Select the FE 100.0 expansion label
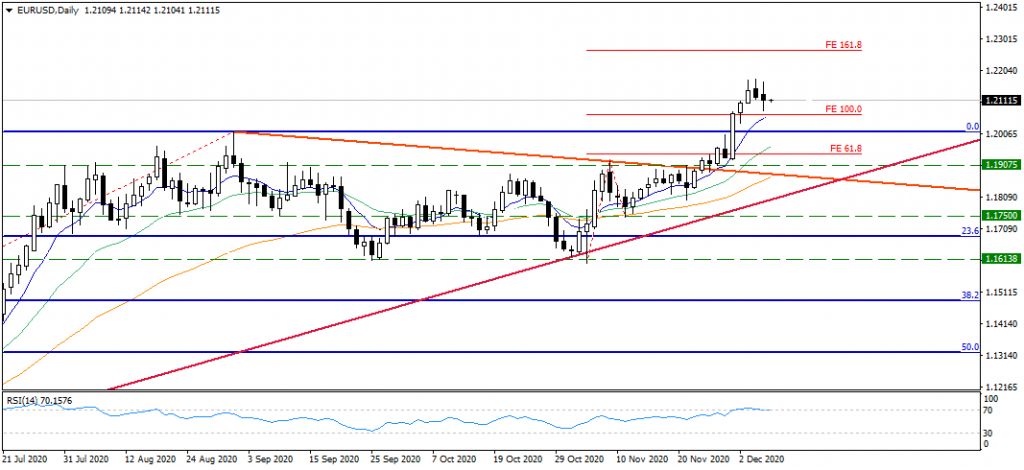The width and height of the screenshot is (1024, 470). 844,108
